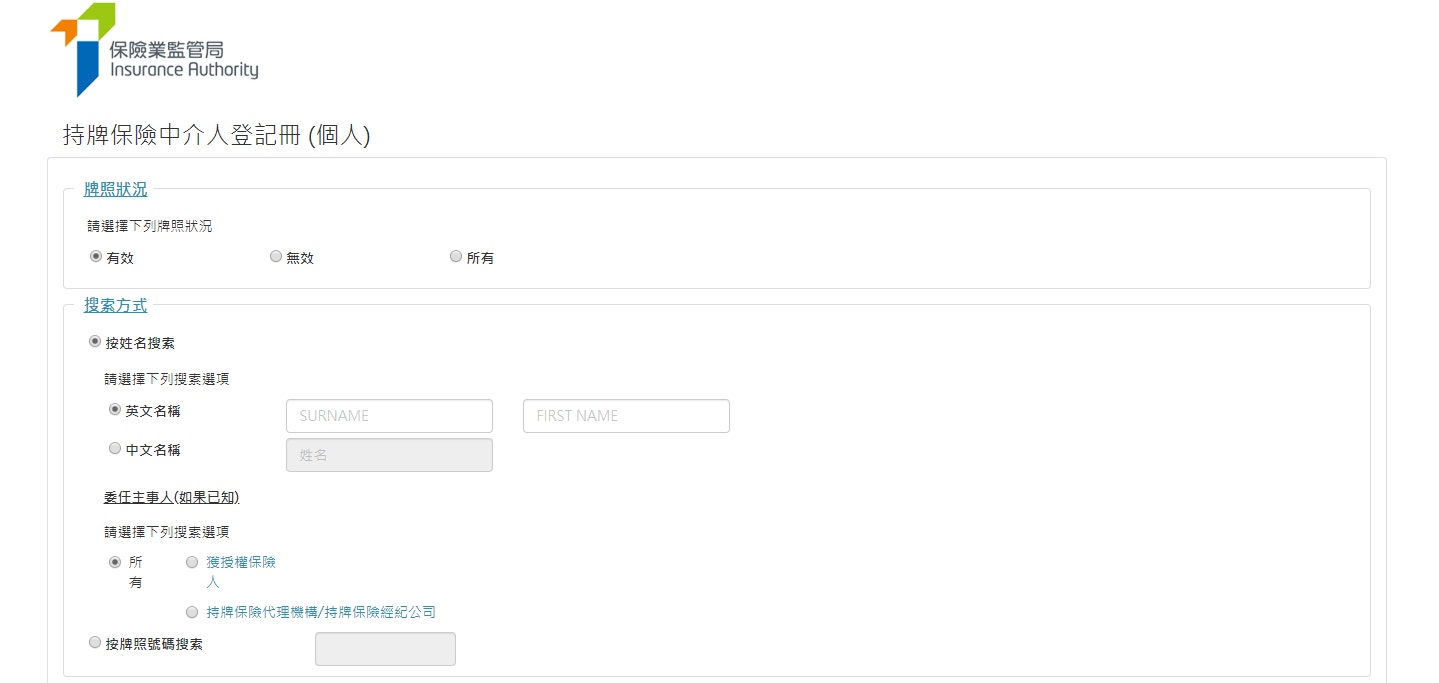This screenshot has height=683, width=1439.
Task: Choose the 獲授權保險人 option
Action: pyautogui.click(x=192, y=561)
